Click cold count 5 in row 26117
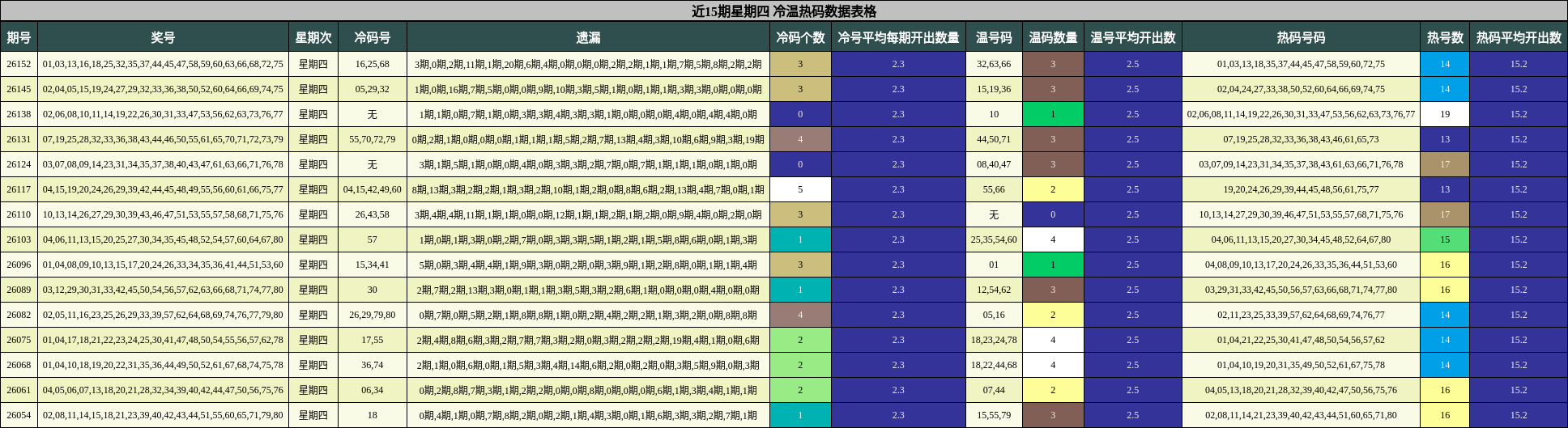Screen dimensions: 1568x428 tap(800, 189)
